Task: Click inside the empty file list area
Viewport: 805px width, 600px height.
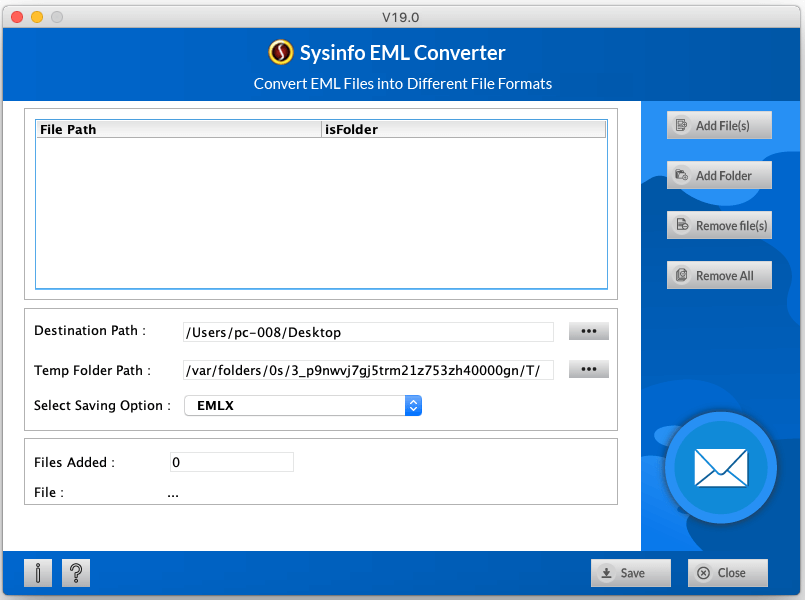Action: [321, 212]
